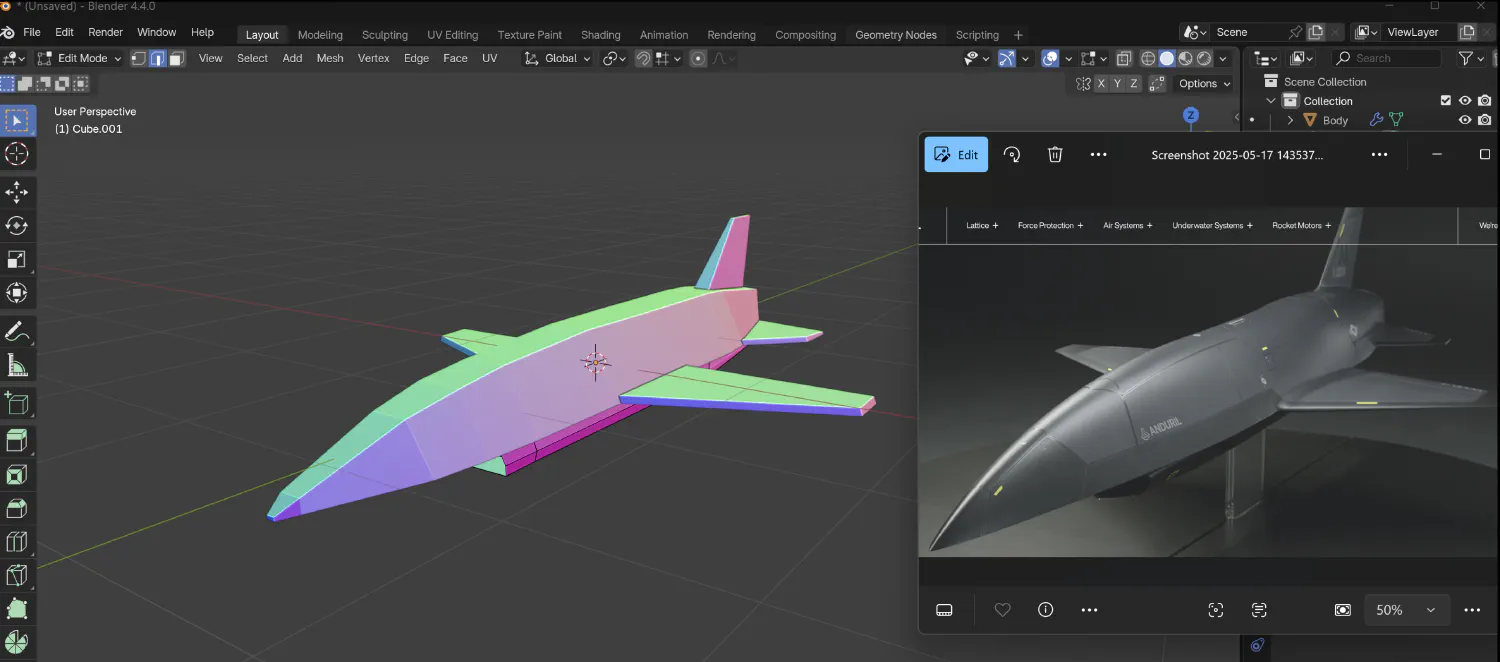
Task: Switch to face select mode
Action: [177, 59]
